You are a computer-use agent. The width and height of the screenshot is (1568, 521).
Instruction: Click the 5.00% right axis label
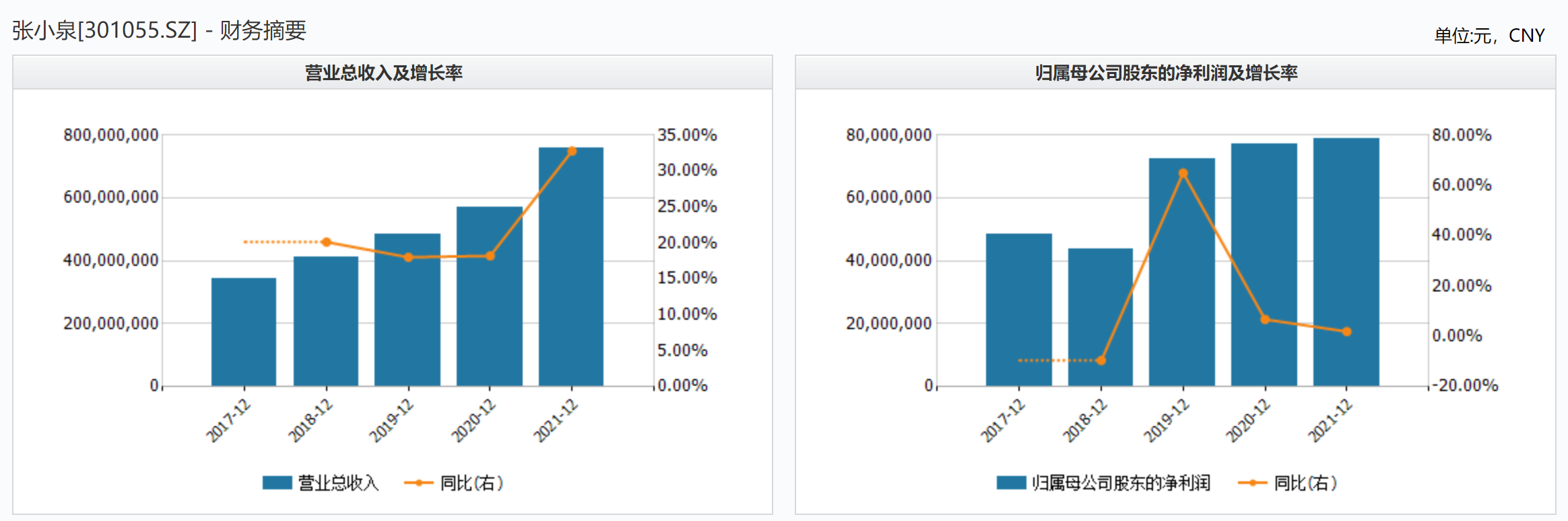[x=682, y=350]
